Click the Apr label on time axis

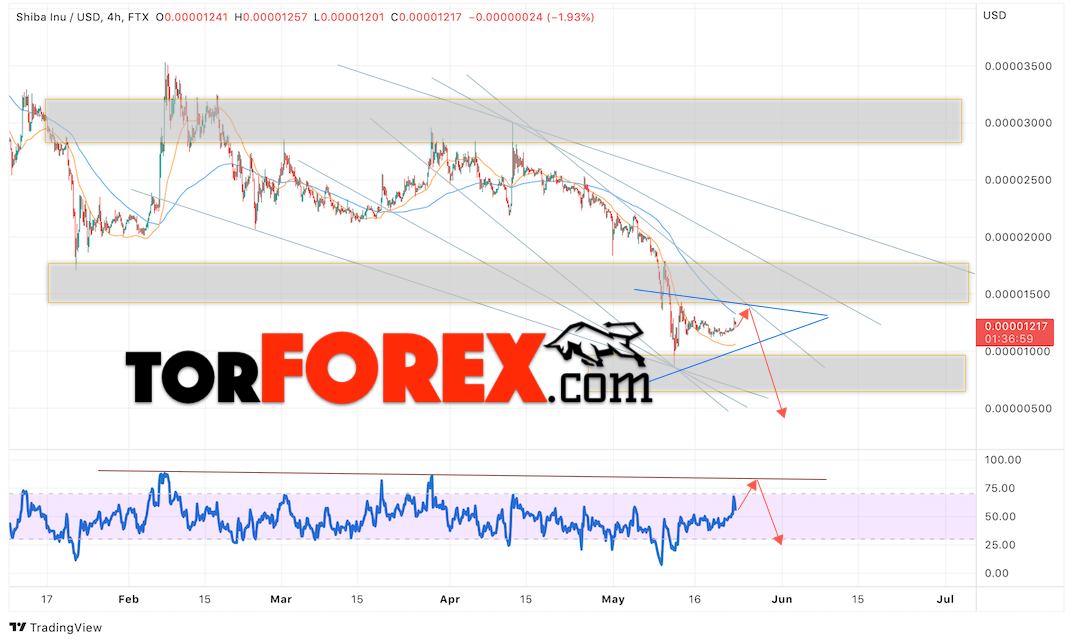(x=450, y=599)
